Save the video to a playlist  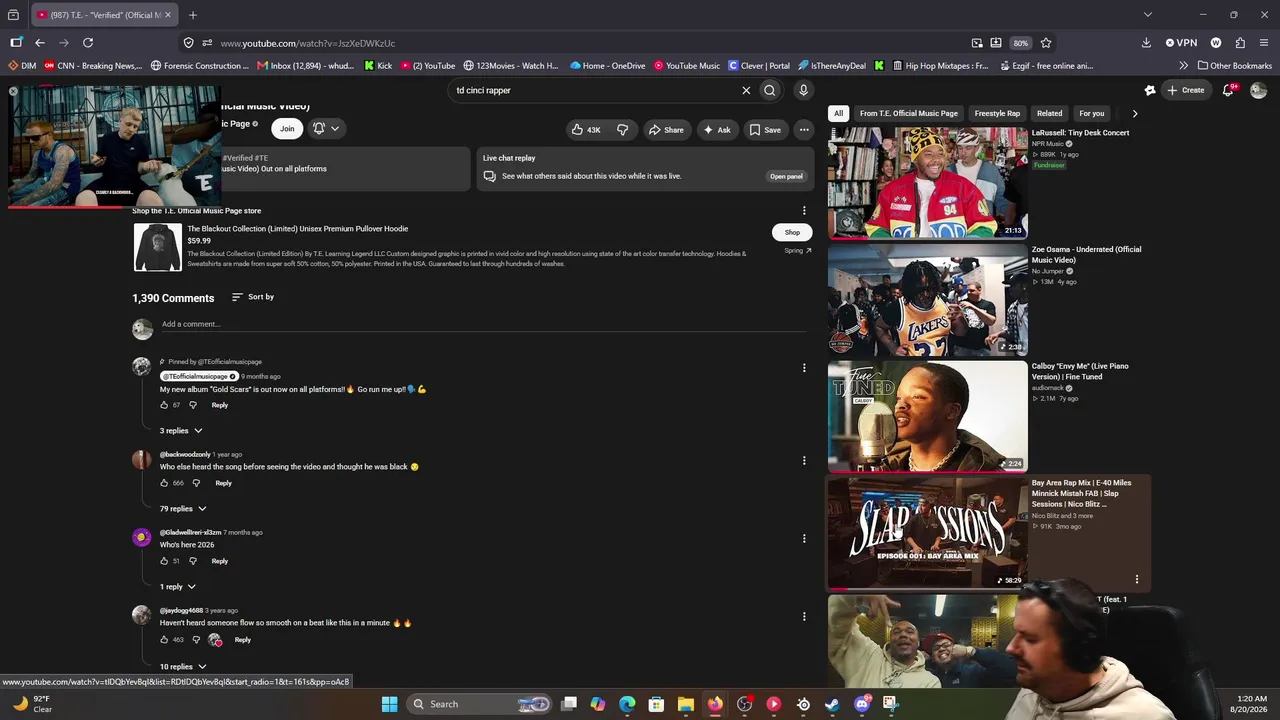765,129
